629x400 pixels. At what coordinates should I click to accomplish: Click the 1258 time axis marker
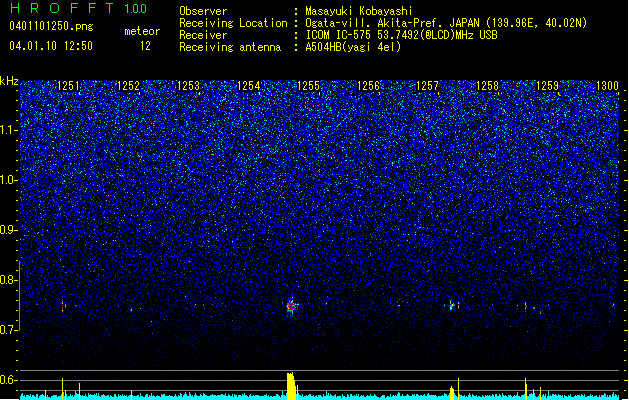[487, 85]
